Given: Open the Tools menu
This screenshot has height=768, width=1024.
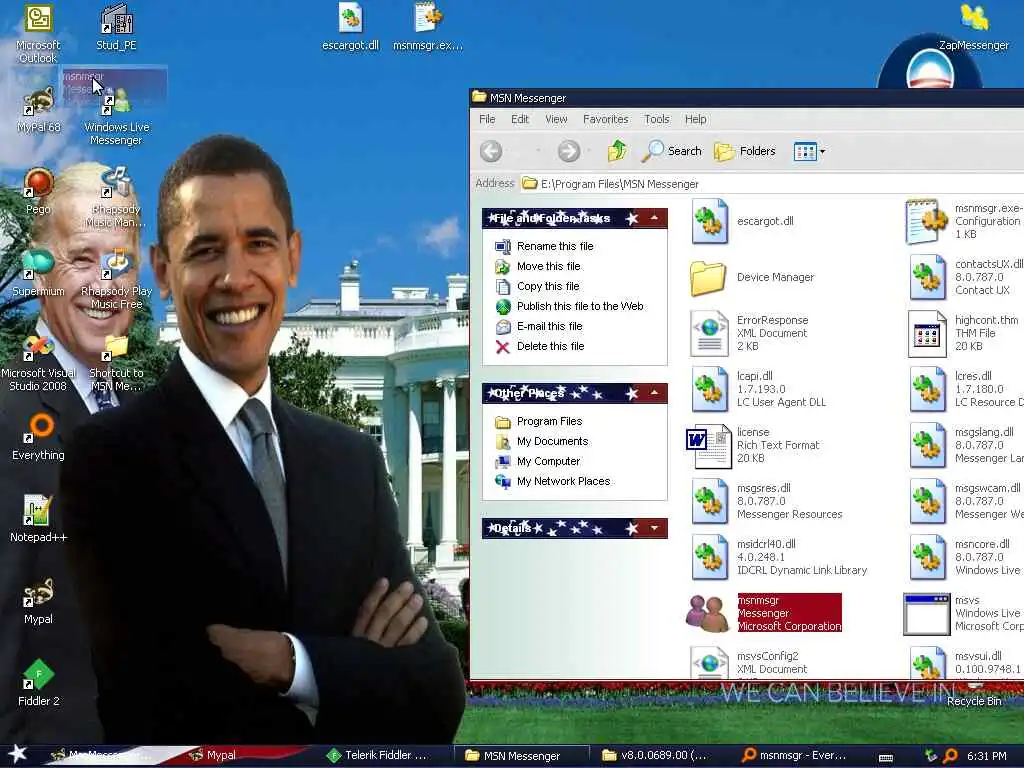Looking at the screenshot, I should click(656, 119).
